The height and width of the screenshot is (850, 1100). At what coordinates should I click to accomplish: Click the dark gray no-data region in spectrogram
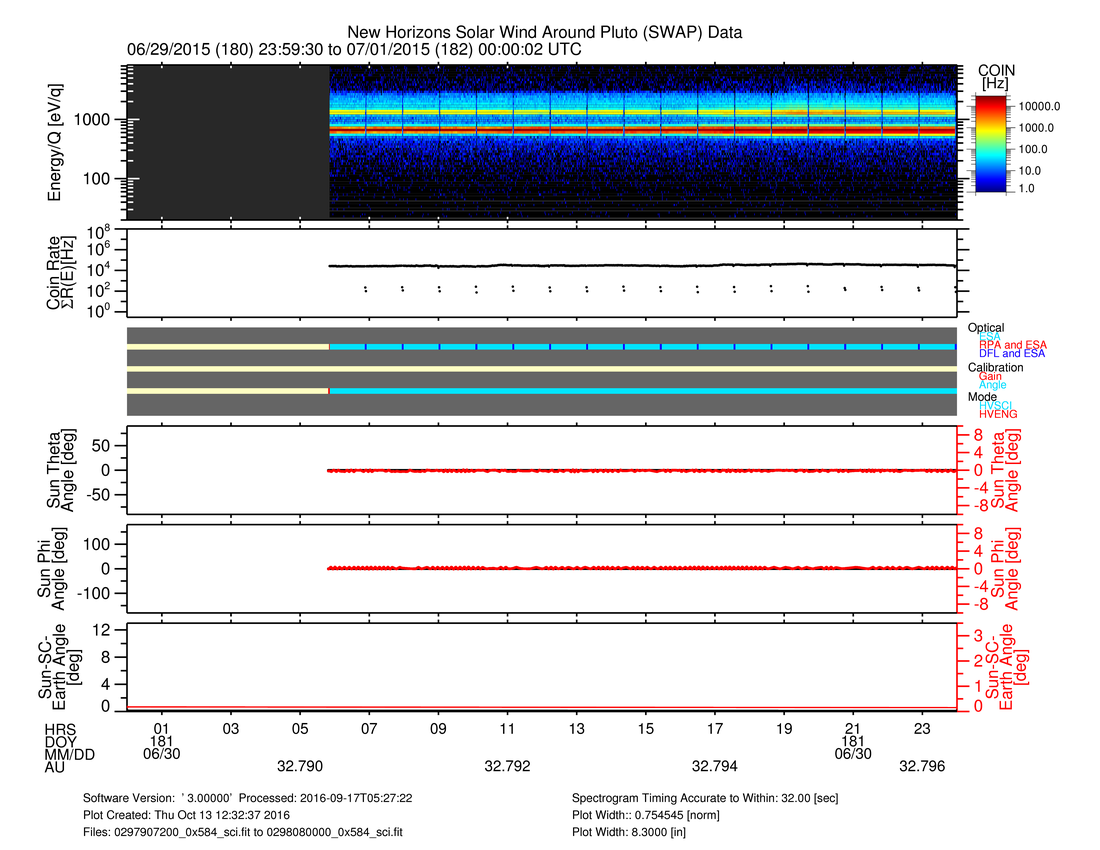(x=228, y=142)
